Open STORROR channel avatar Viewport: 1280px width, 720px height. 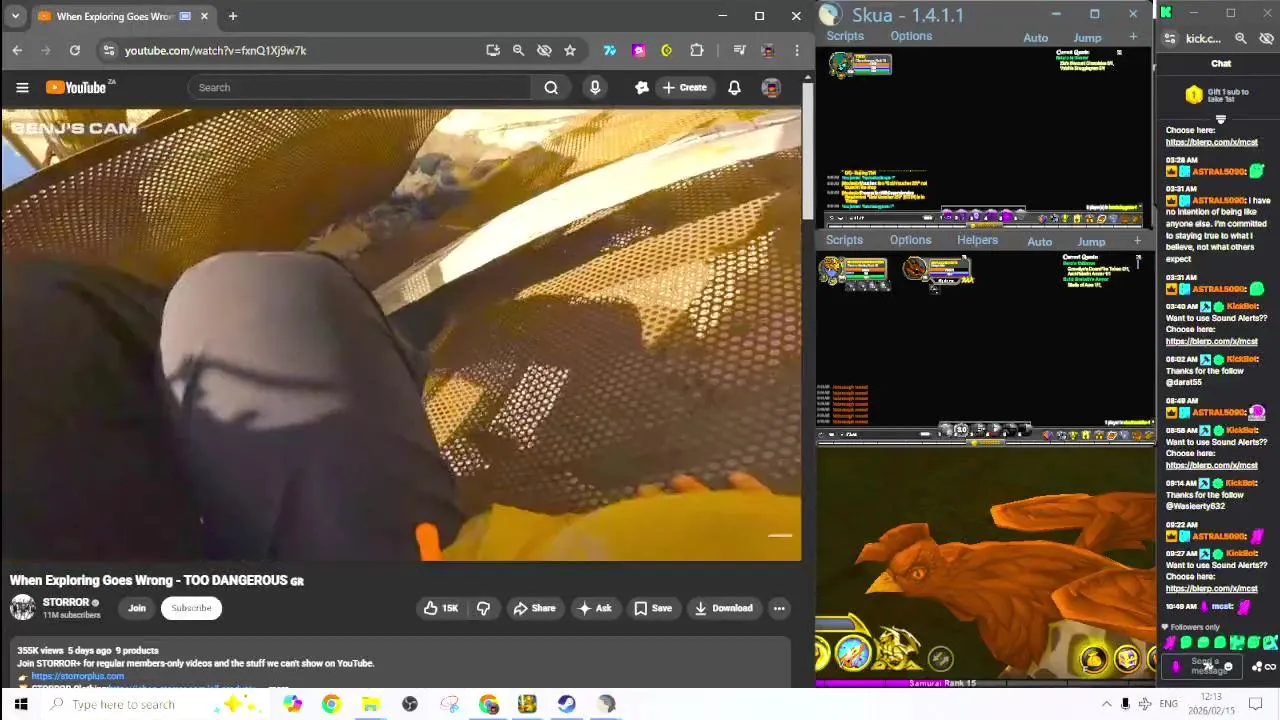coord(22,607)
